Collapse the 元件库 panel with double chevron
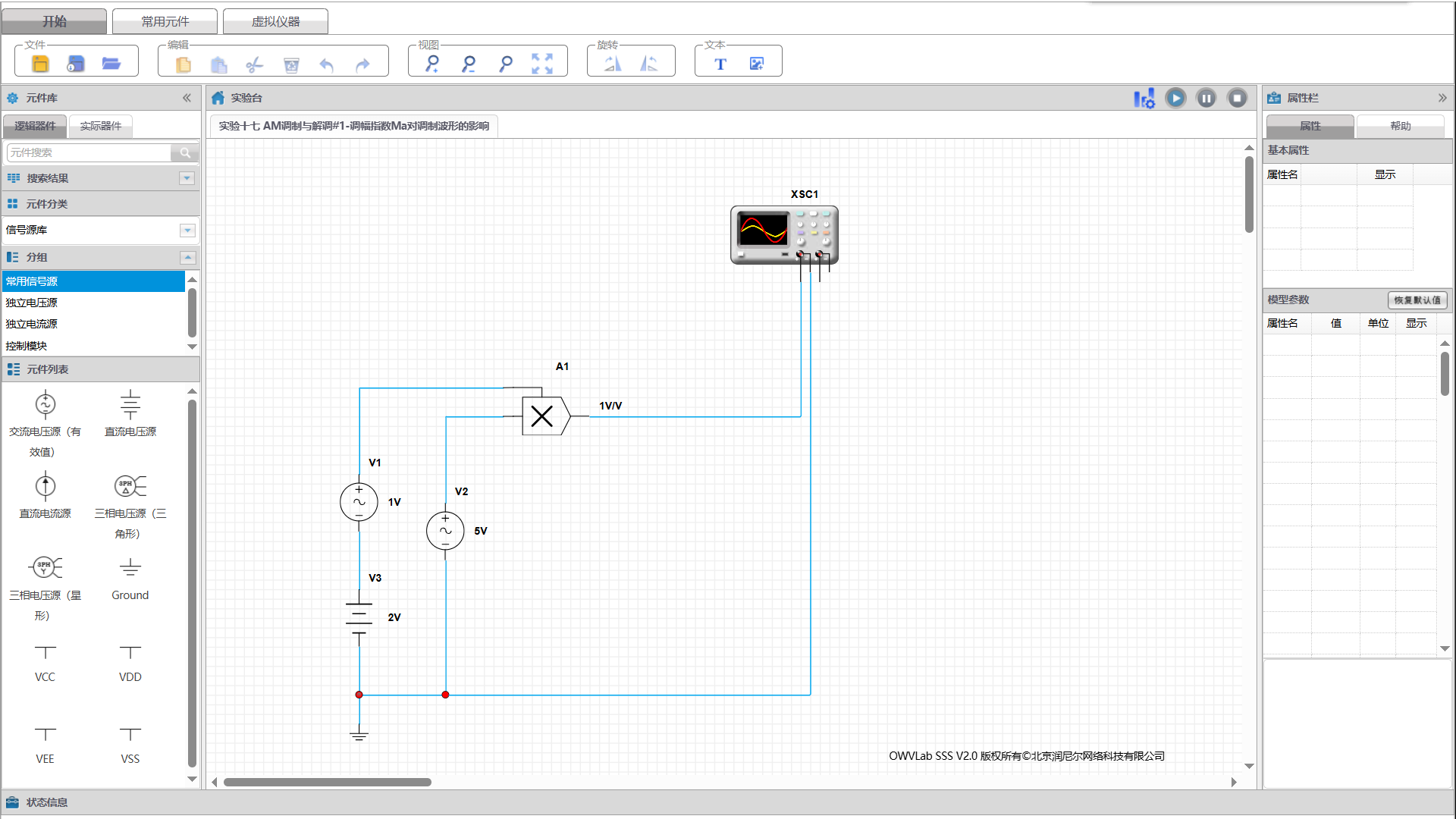The height and width of the screenshot is (819, 1456). click(187, 98)
